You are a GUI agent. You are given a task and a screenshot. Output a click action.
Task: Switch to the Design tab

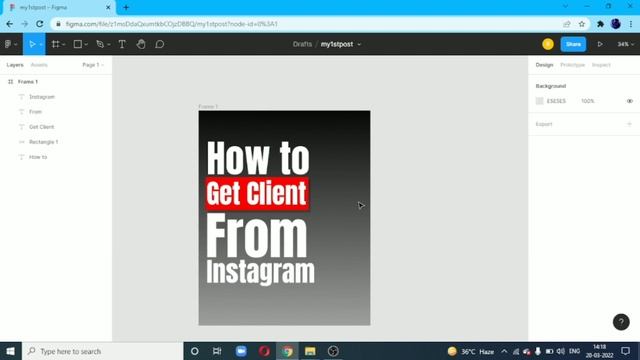click(544, 65)
